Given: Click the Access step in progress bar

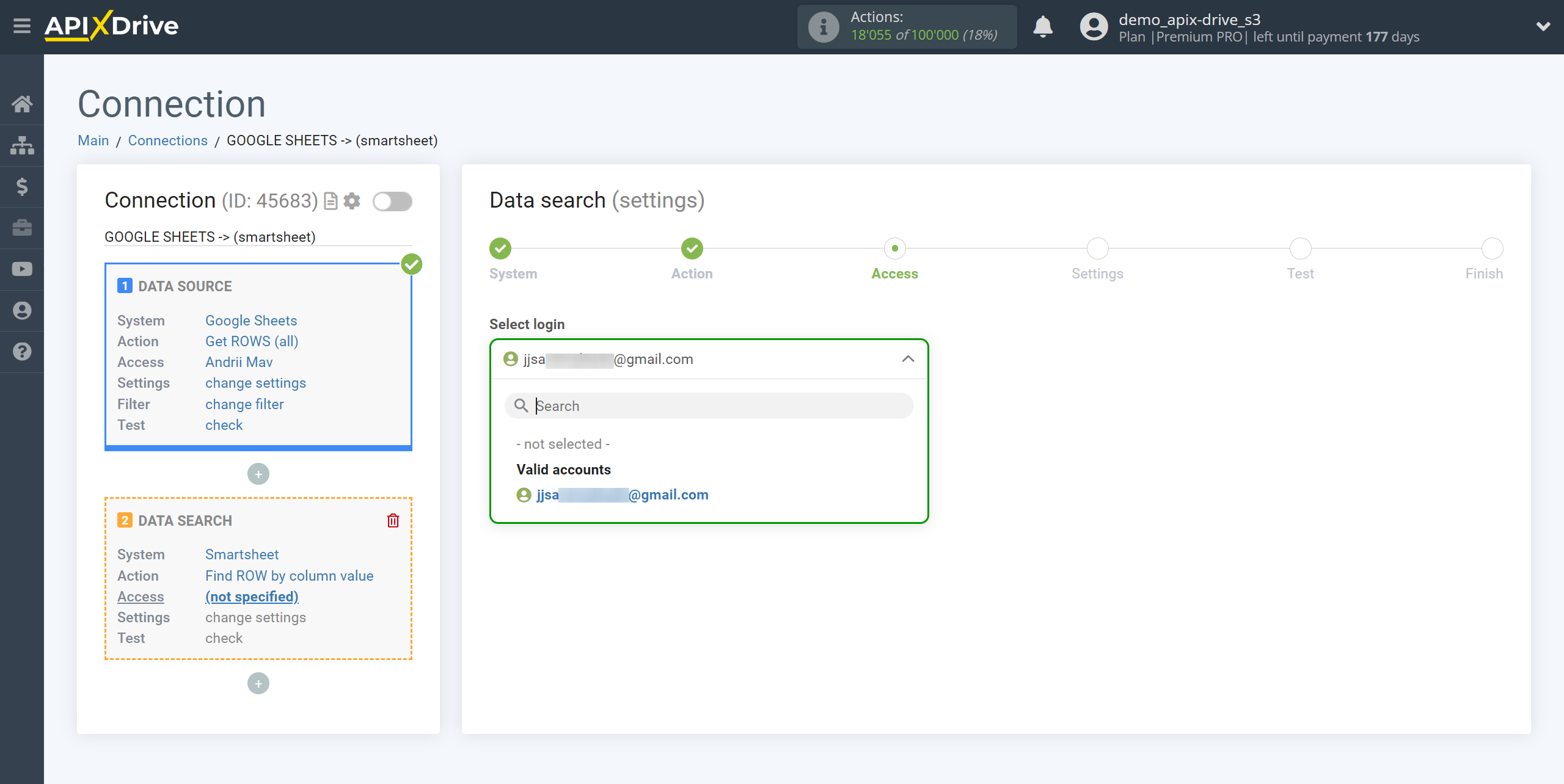Looking at the screenshot, I should click(894, 248).
